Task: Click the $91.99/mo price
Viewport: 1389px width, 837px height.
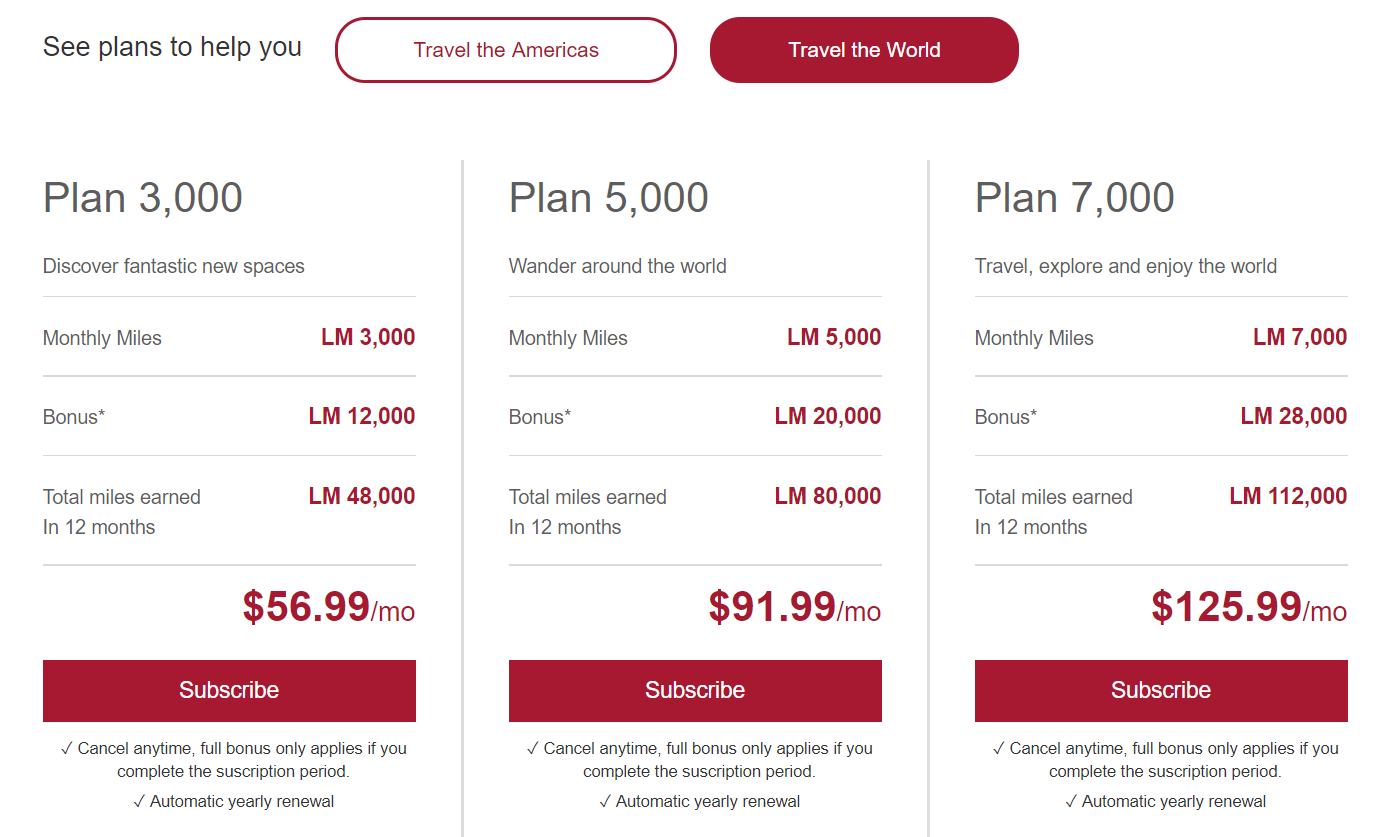Action: pyautogui.click(x=794, y=607)
